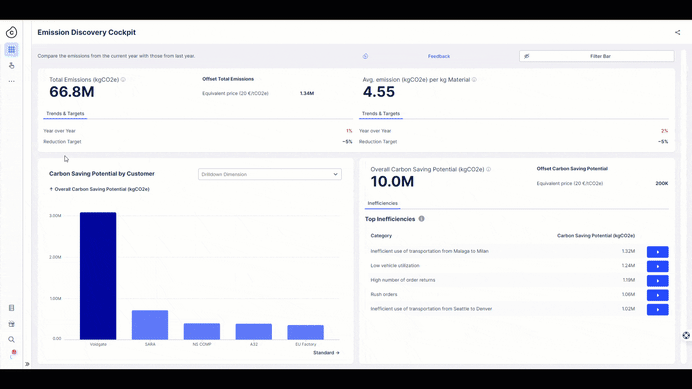Click the Filter Bar button
Viewport: 692px width, 389px height.
[597, 56]
